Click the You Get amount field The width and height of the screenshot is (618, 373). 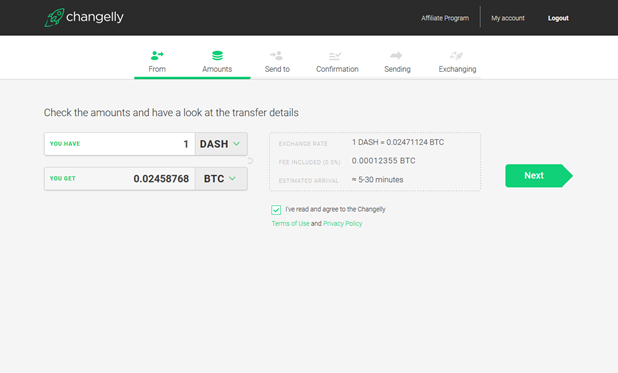tap(119, 179)
